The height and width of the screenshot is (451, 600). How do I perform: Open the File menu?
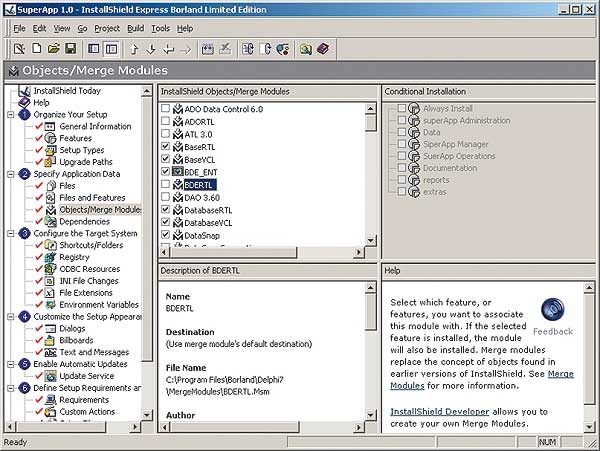pos(19,28)
